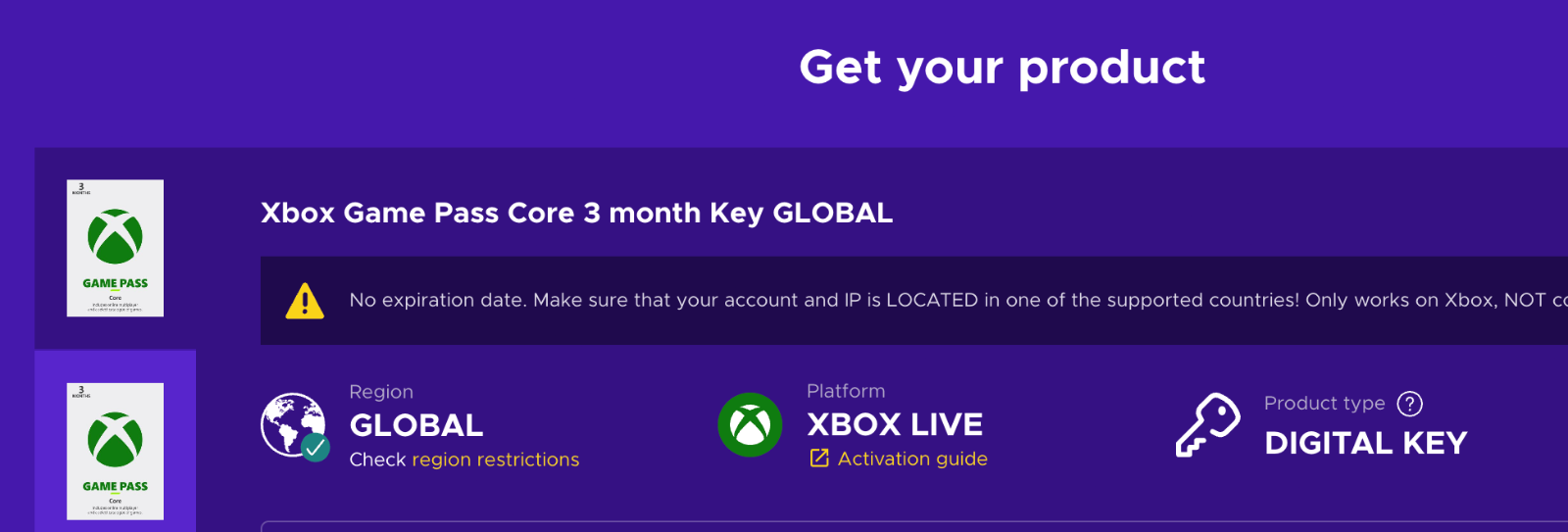The image size is (1568, 532).
Task: Click the XBOX LIVE platform text
Action: (x=895, y=424)
